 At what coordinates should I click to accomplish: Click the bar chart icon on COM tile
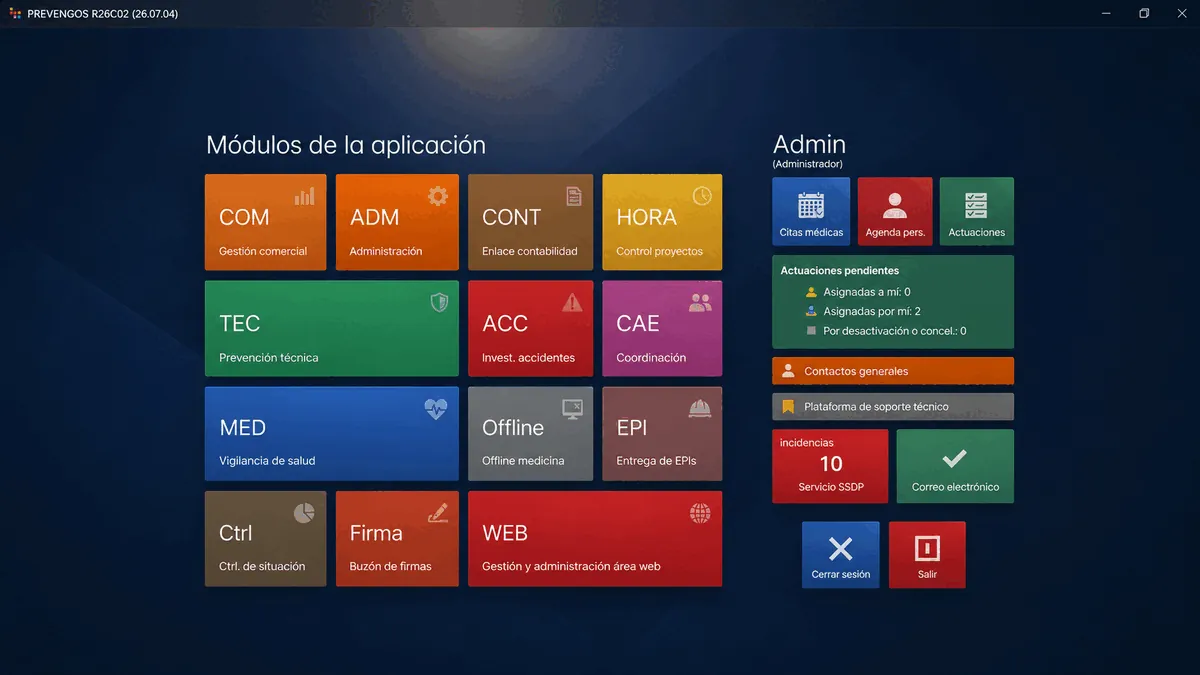(304, 196)
